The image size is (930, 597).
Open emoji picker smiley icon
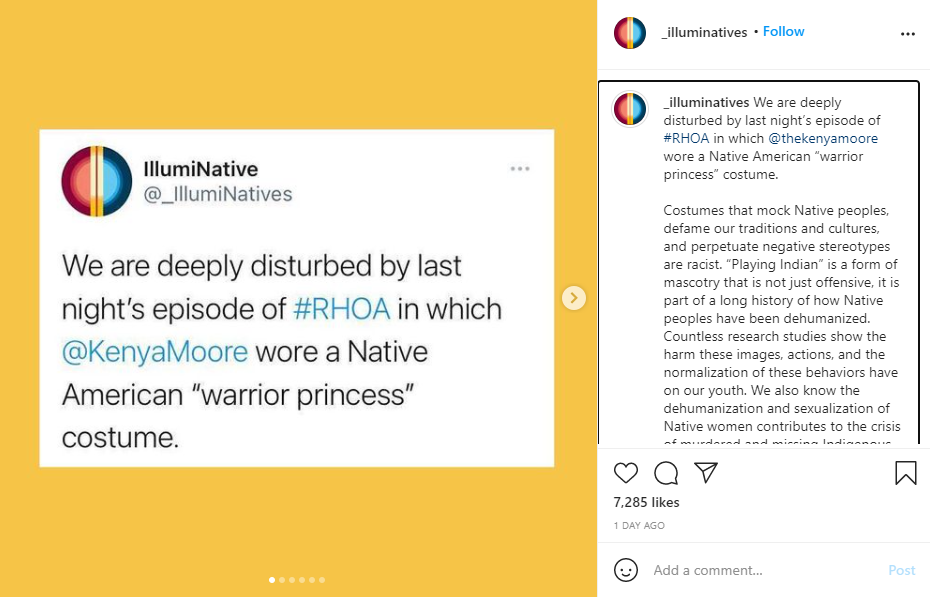tap(626, 570)
